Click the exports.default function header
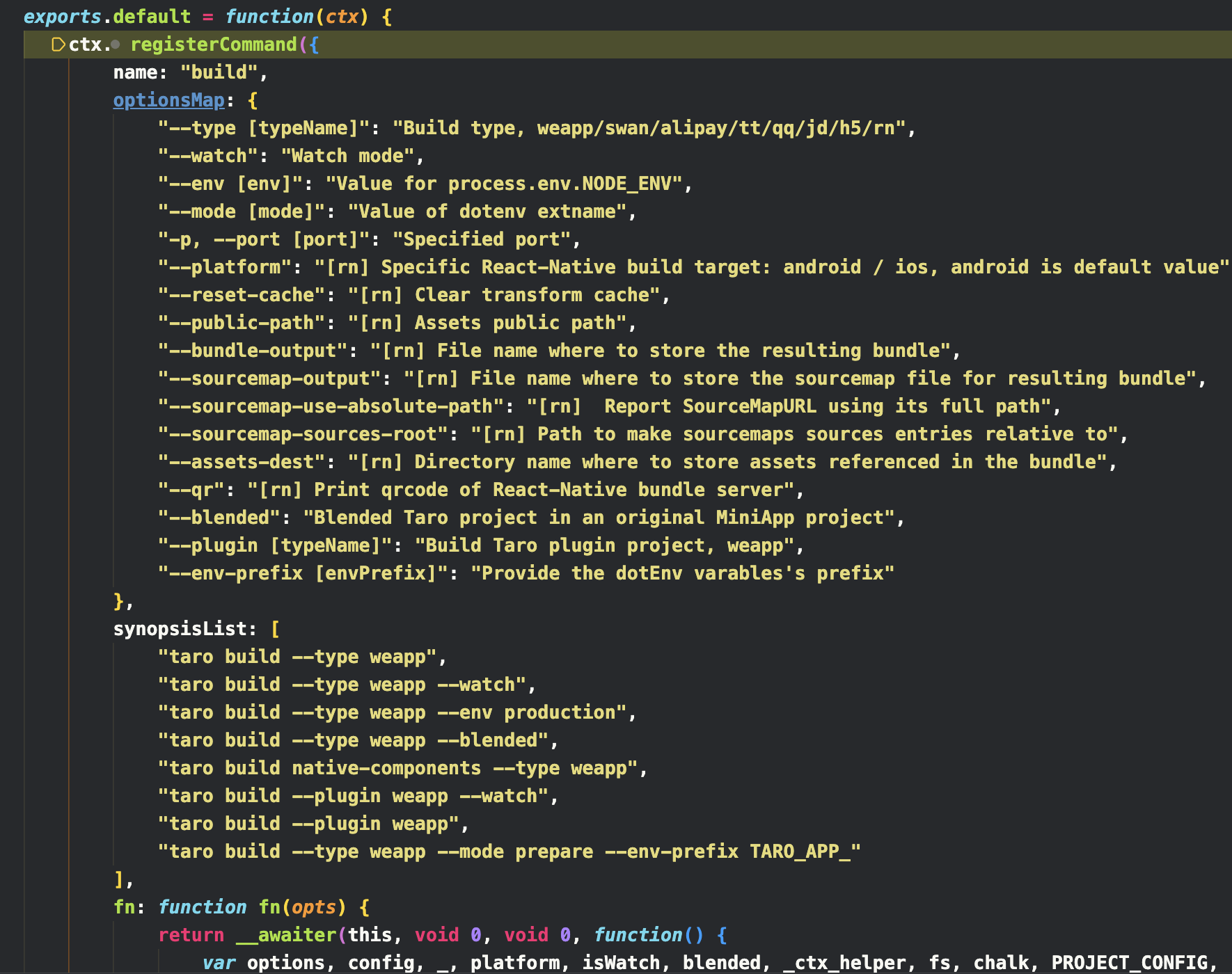 pyautogui.click(x=207, y=17)
